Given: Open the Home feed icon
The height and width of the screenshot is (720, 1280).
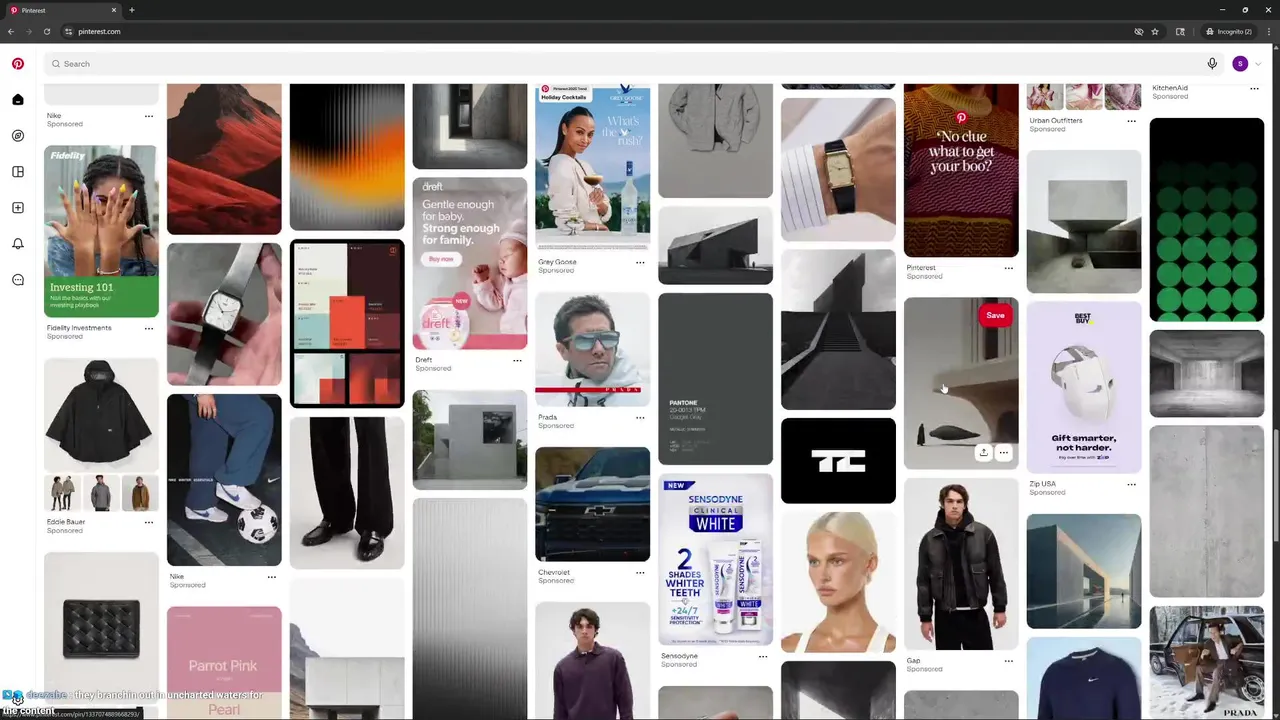Looking at the screenshot, I should (x=18, y=100).
